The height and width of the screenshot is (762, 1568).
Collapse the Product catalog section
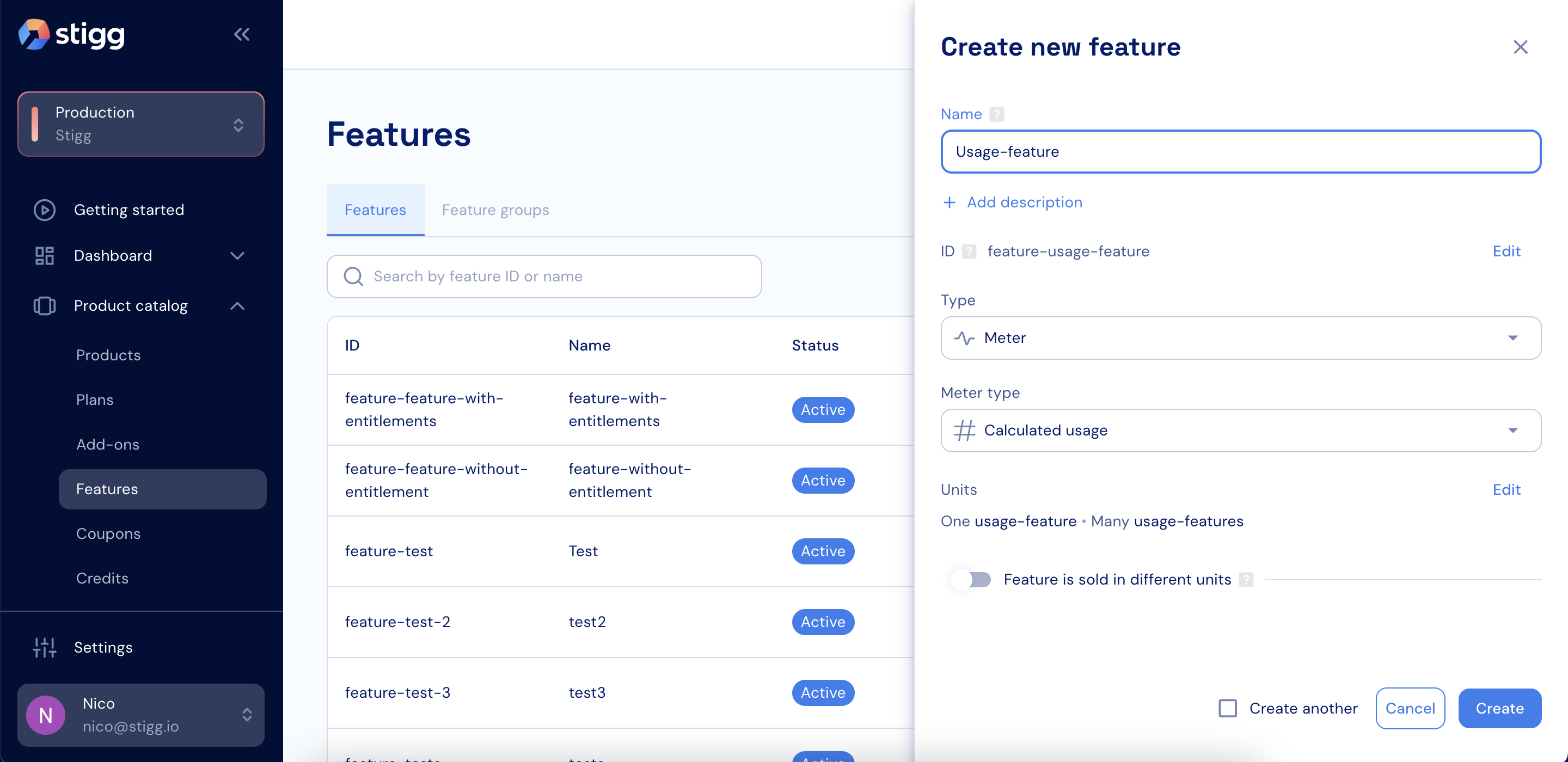pyautogui.click(x=237, y=306)
